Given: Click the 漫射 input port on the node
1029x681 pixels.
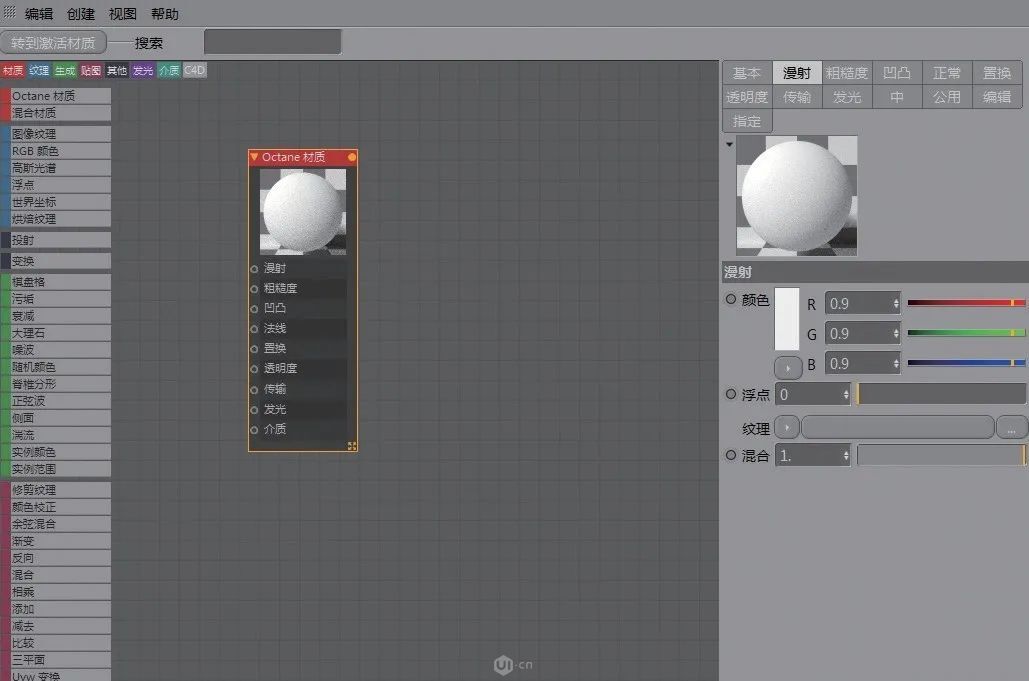Looking at the screenshot, I should coord(254,269).
